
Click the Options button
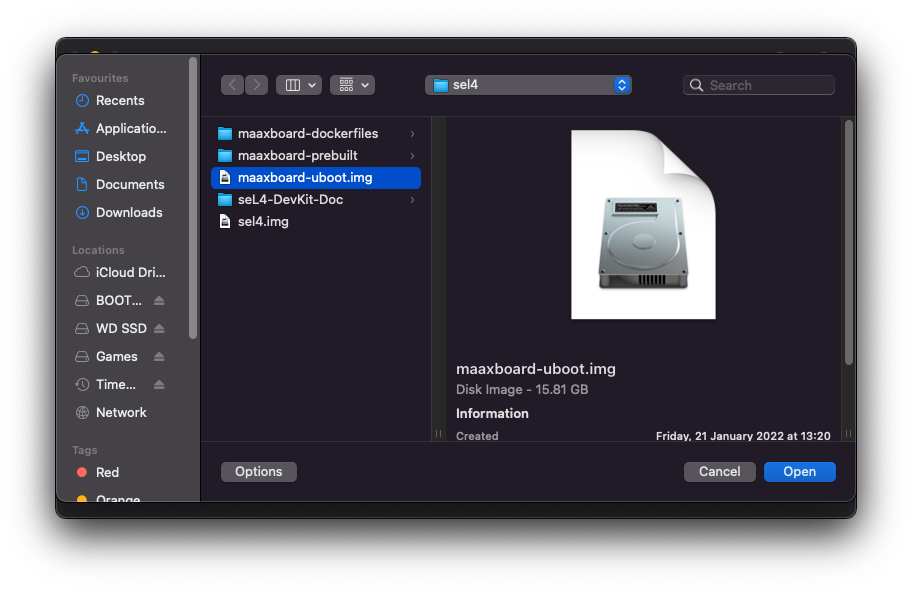tap(258, 471)
